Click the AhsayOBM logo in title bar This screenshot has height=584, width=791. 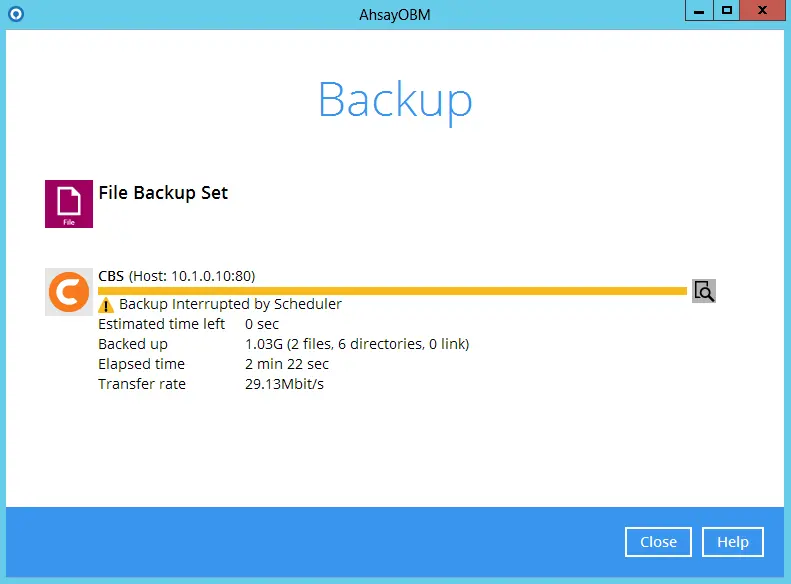pos(14,14)
